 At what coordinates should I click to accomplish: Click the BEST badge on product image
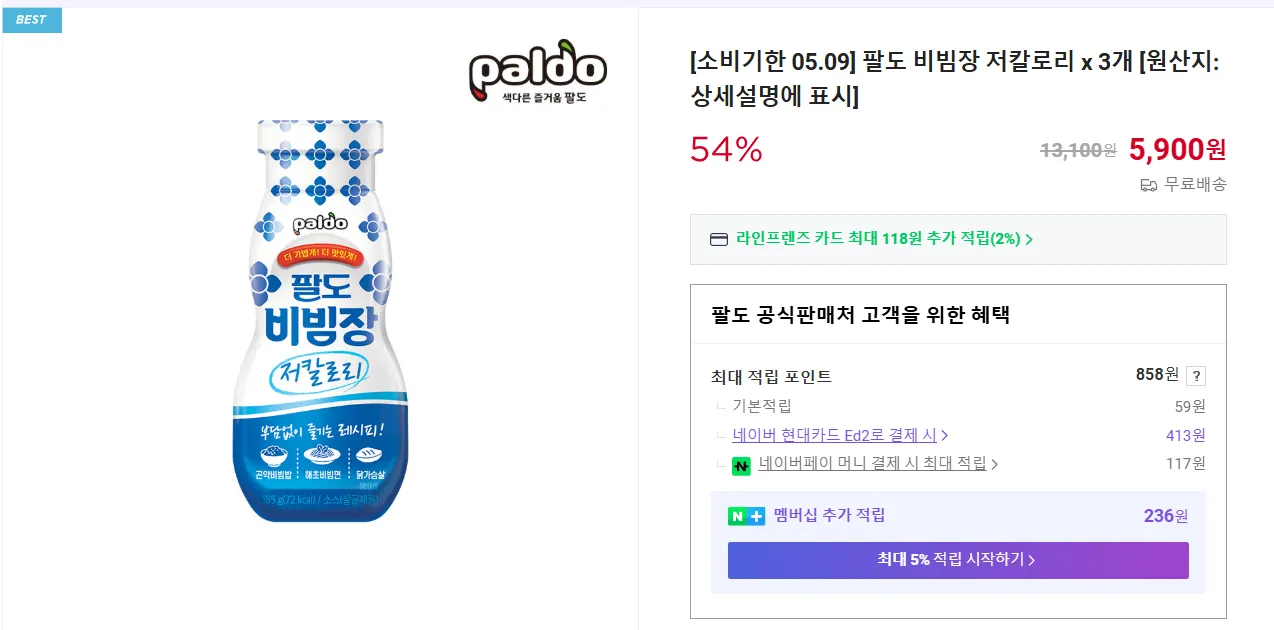[x=31, y=20]
